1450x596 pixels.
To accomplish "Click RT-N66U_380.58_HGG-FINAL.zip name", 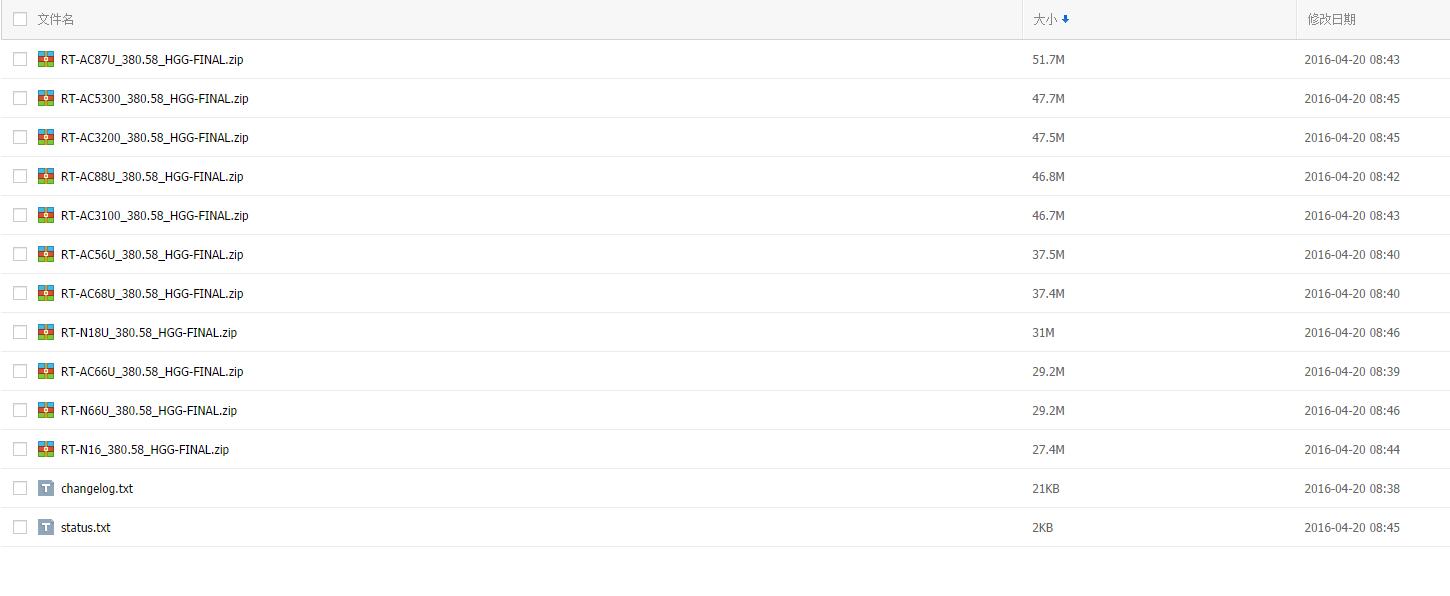I will point(149,410).
